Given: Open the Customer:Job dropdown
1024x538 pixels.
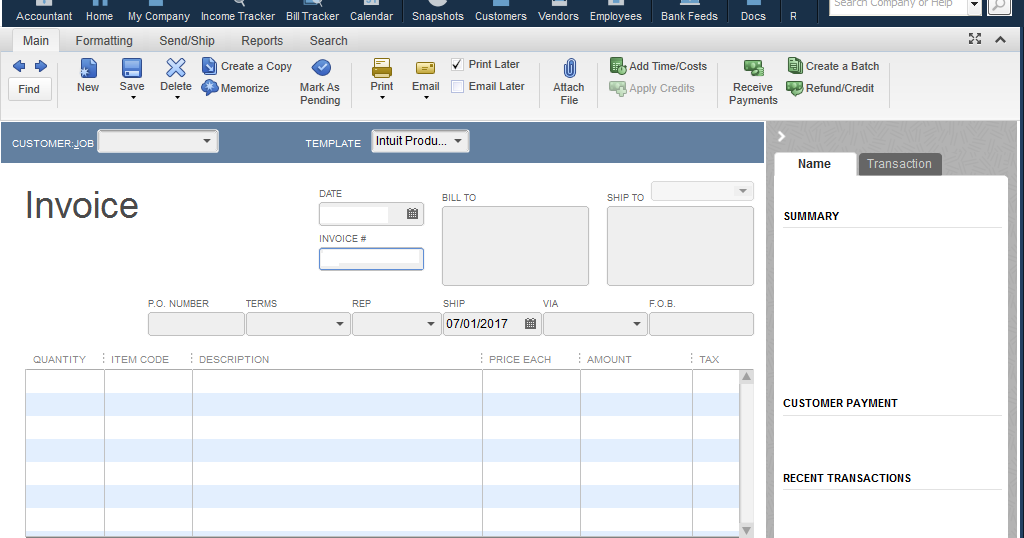Looking at the screenshot, I should (207, 141).
